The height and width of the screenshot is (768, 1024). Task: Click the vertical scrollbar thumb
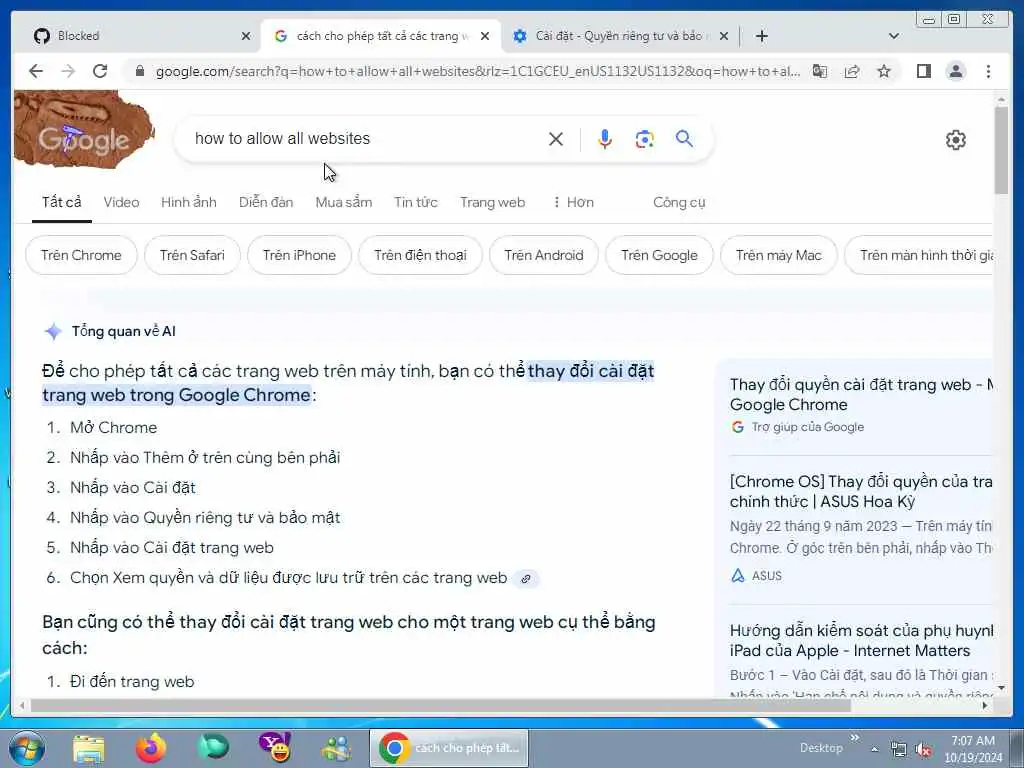(1001, 150)
